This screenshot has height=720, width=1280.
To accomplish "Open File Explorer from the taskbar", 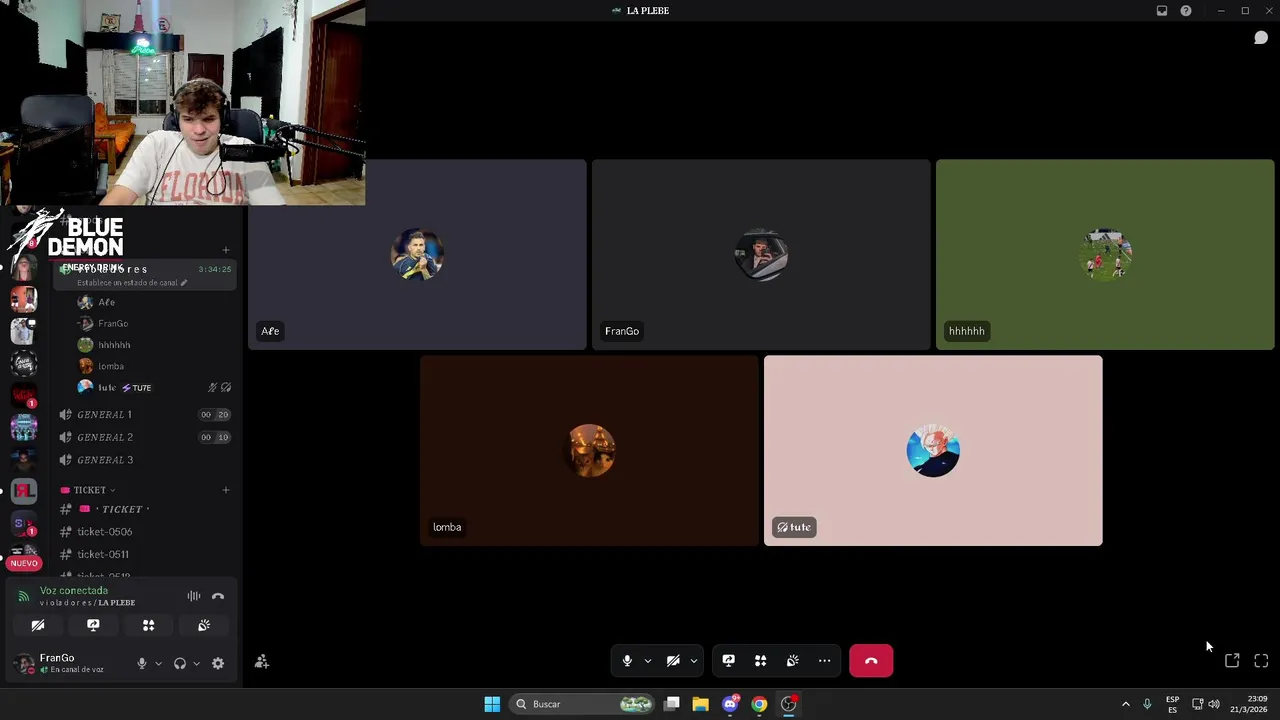I will [700, 704].
